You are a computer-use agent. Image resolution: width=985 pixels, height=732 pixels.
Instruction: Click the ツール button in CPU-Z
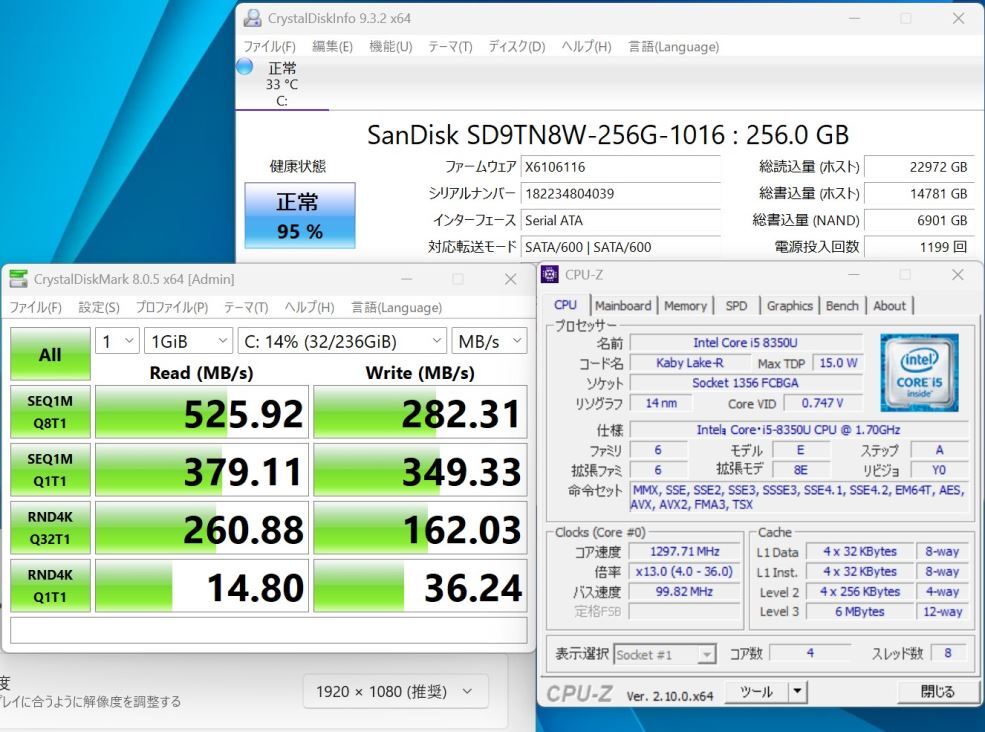pyautogui.click(x=756, y=692)
